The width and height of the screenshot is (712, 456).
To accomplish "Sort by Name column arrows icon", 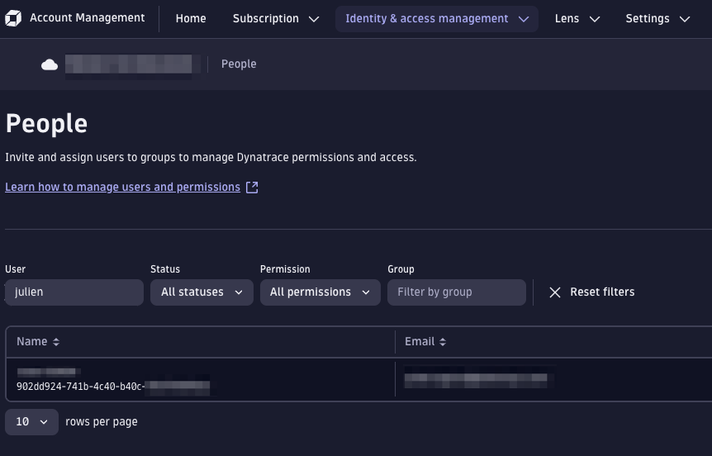I will click(56, 342).
